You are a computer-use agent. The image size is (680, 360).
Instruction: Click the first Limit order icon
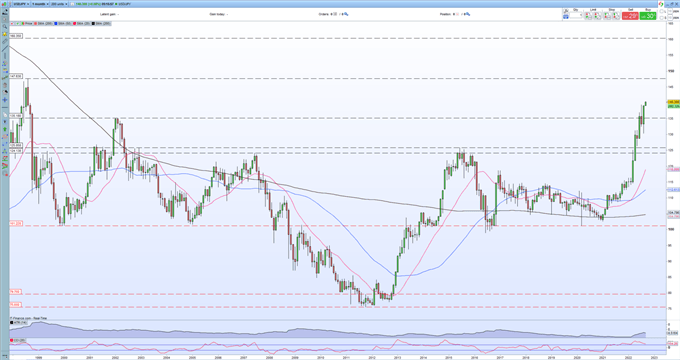click(588, 16)
